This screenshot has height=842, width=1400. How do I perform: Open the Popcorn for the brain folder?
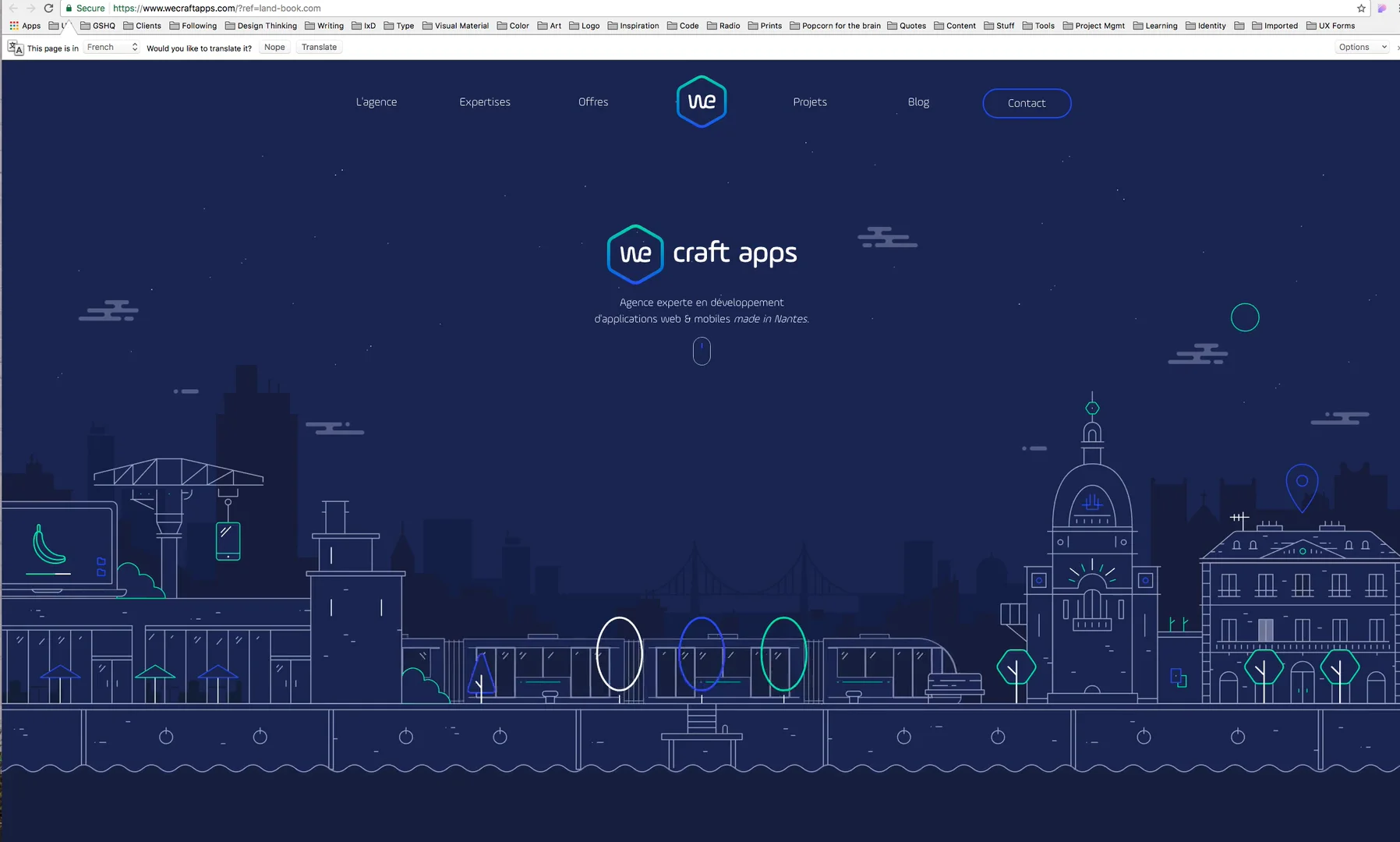click(835, 26)
